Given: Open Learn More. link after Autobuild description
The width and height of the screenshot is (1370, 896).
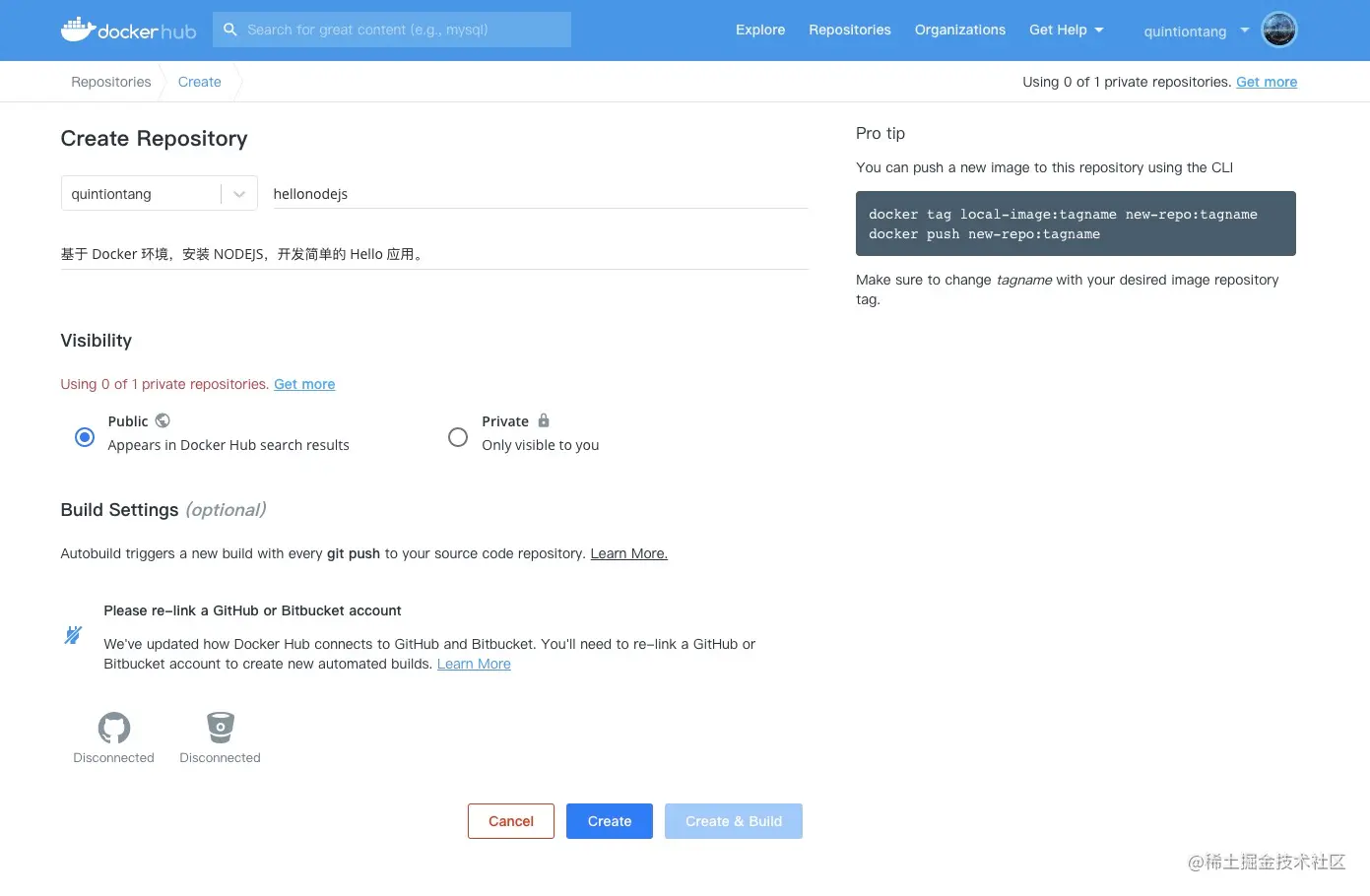Looking at the screenshot, I should (629, 553).
